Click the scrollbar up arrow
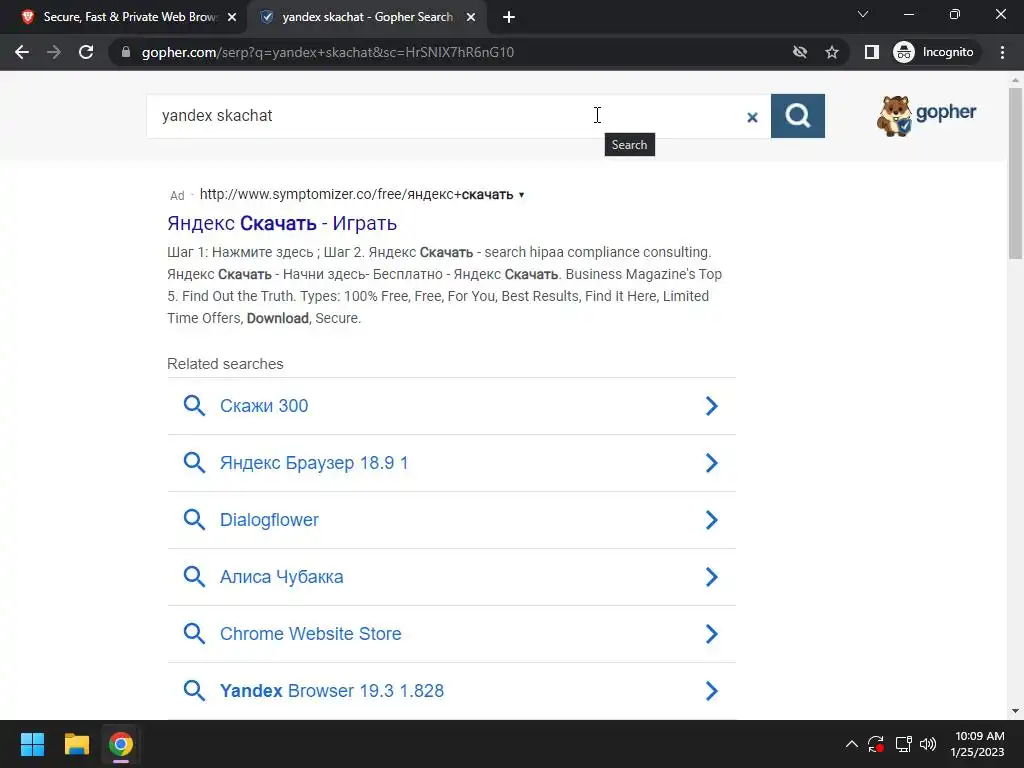Viewport: 1024px width, 768px height. 1015,80
